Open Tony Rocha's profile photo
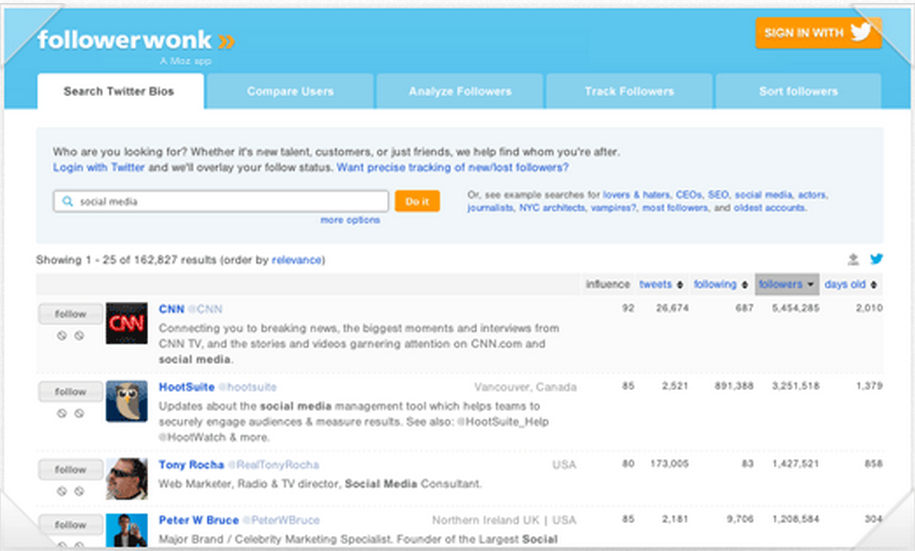The width and height of the screenshot is (915, 551). coord(127,479)
